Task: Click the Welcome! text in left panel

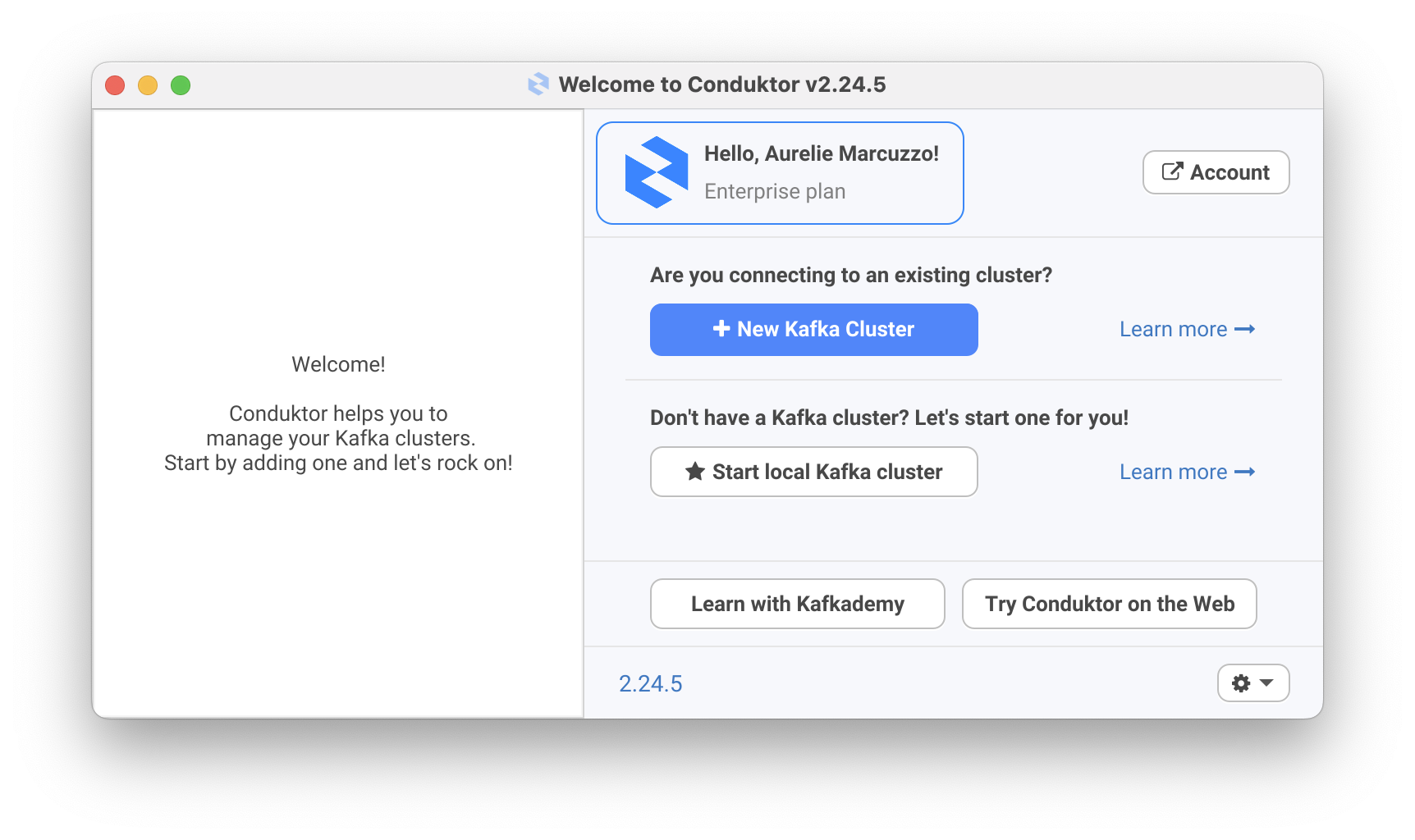Action: click(x=338, y=364)
